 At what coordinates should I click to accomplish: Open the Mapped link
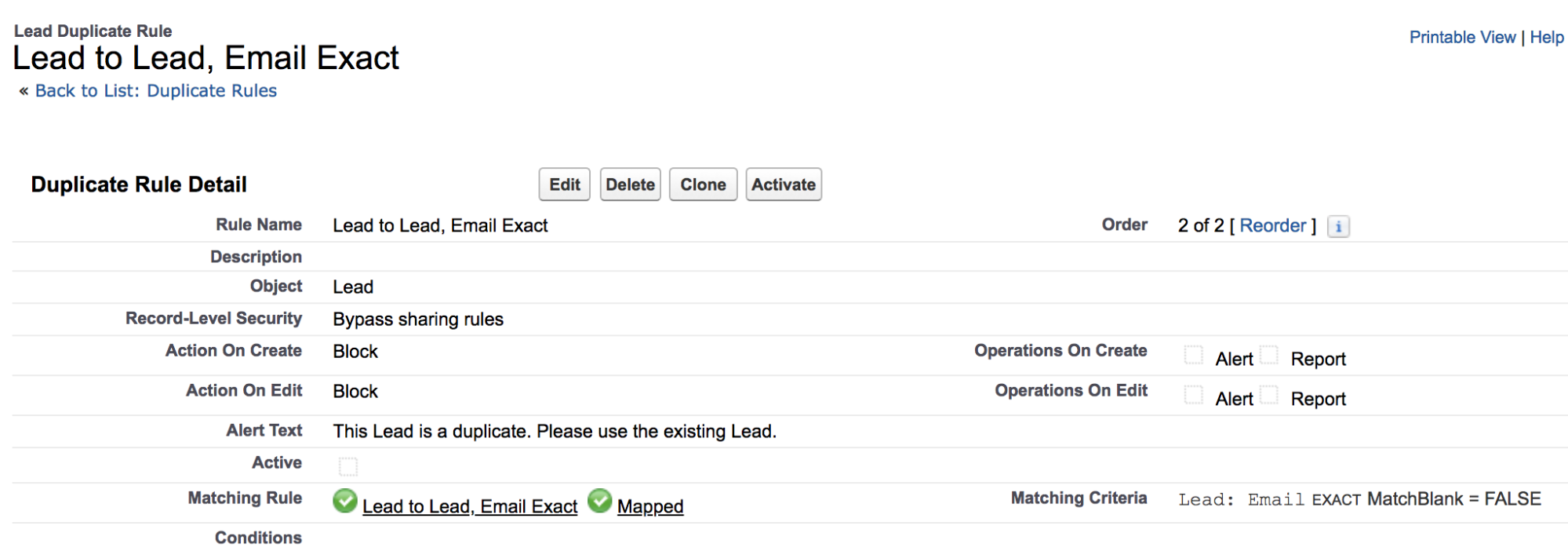(650, 507)
